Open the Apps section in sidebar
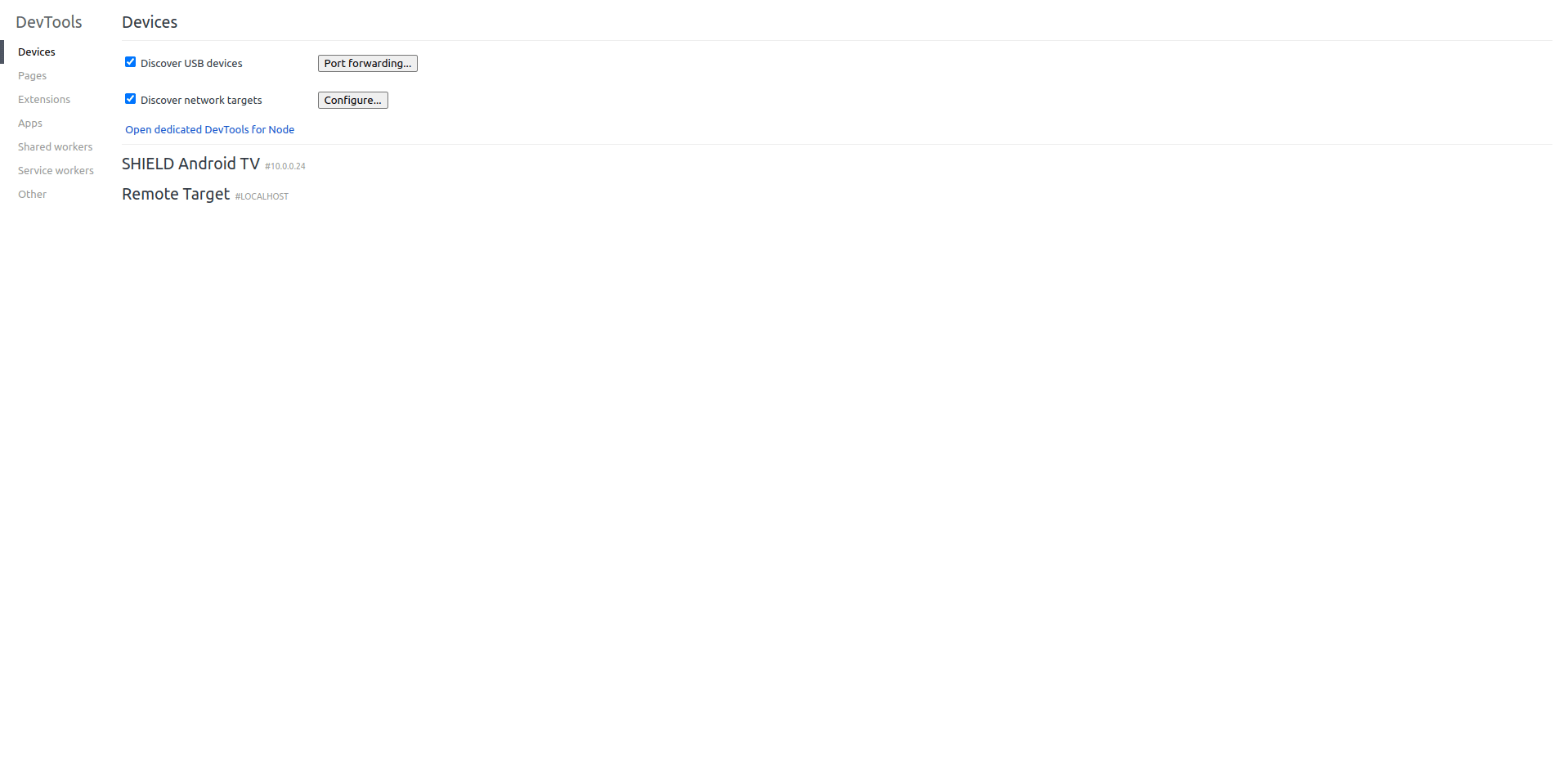 tap(30, 123)
